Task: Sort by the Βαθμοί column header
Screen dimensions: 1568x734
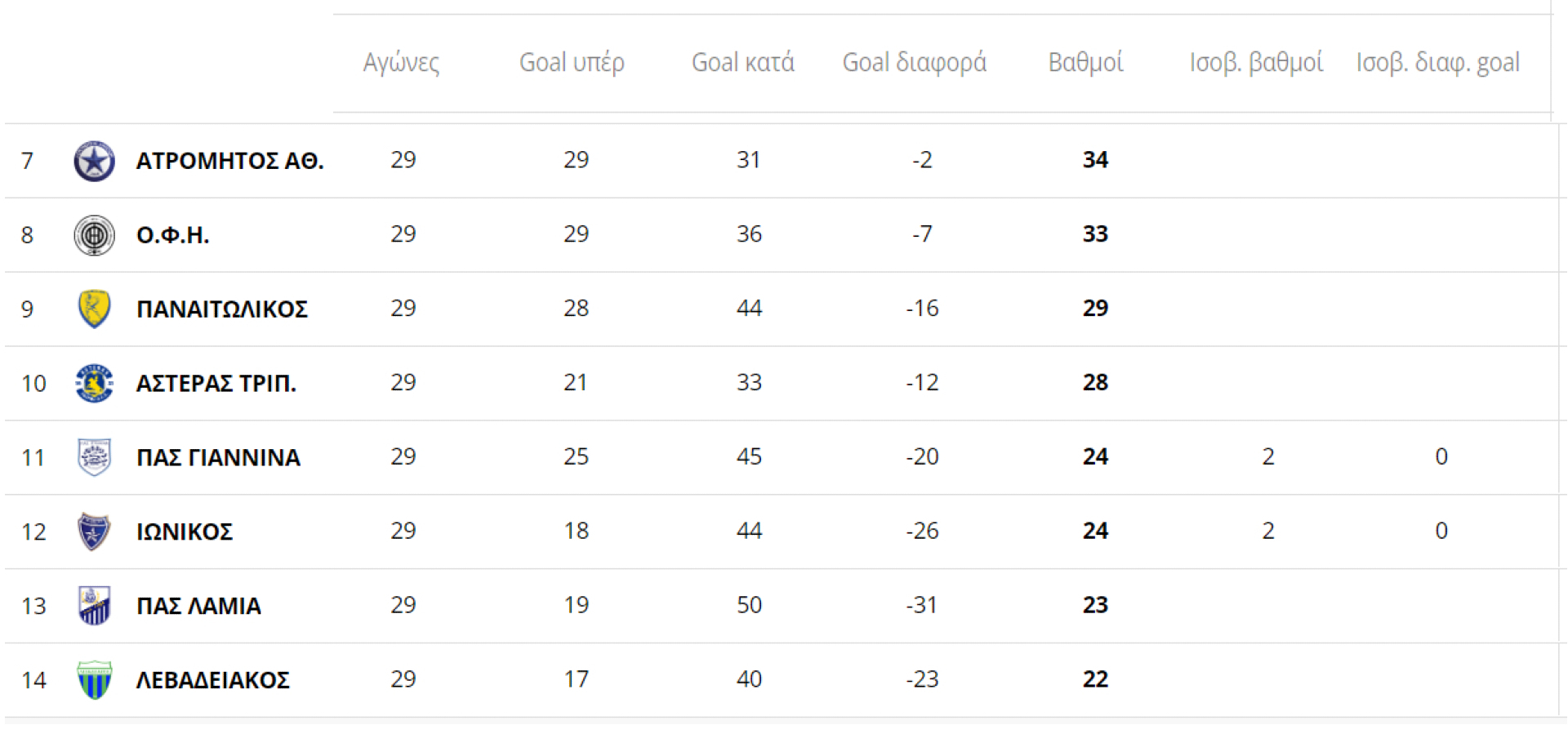Action: coord(1085,63)
